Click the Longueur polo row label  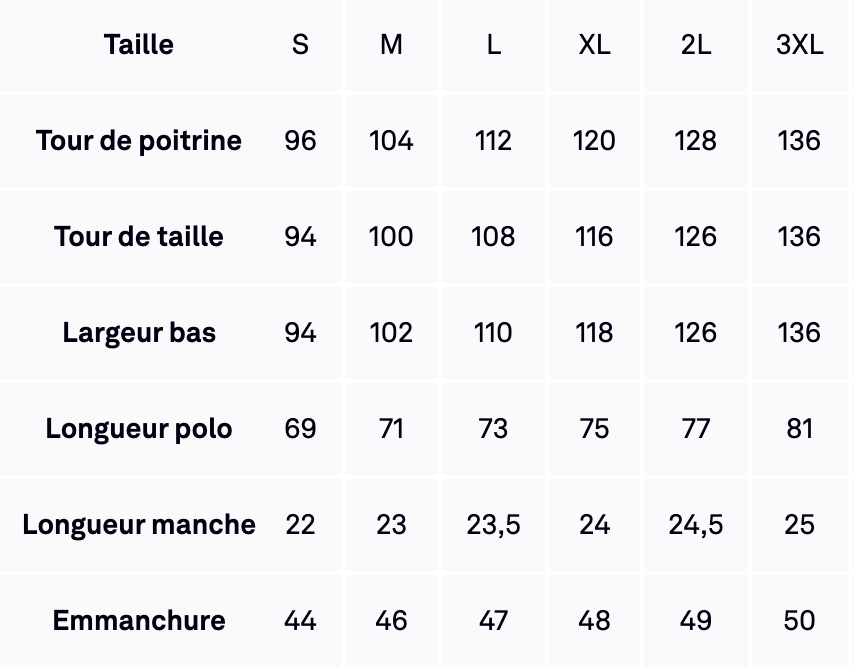[x=139, y=429]
